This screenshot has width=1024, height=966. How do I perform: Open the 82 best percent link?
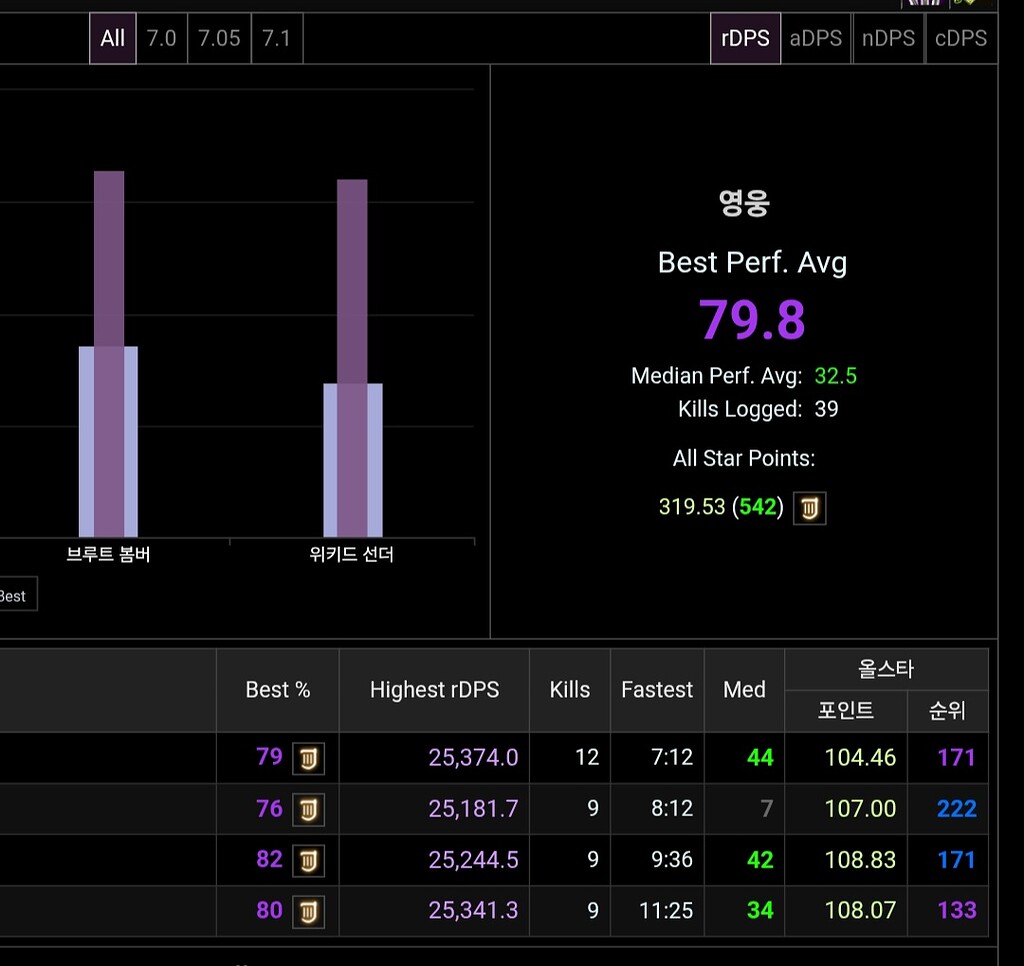269,860
